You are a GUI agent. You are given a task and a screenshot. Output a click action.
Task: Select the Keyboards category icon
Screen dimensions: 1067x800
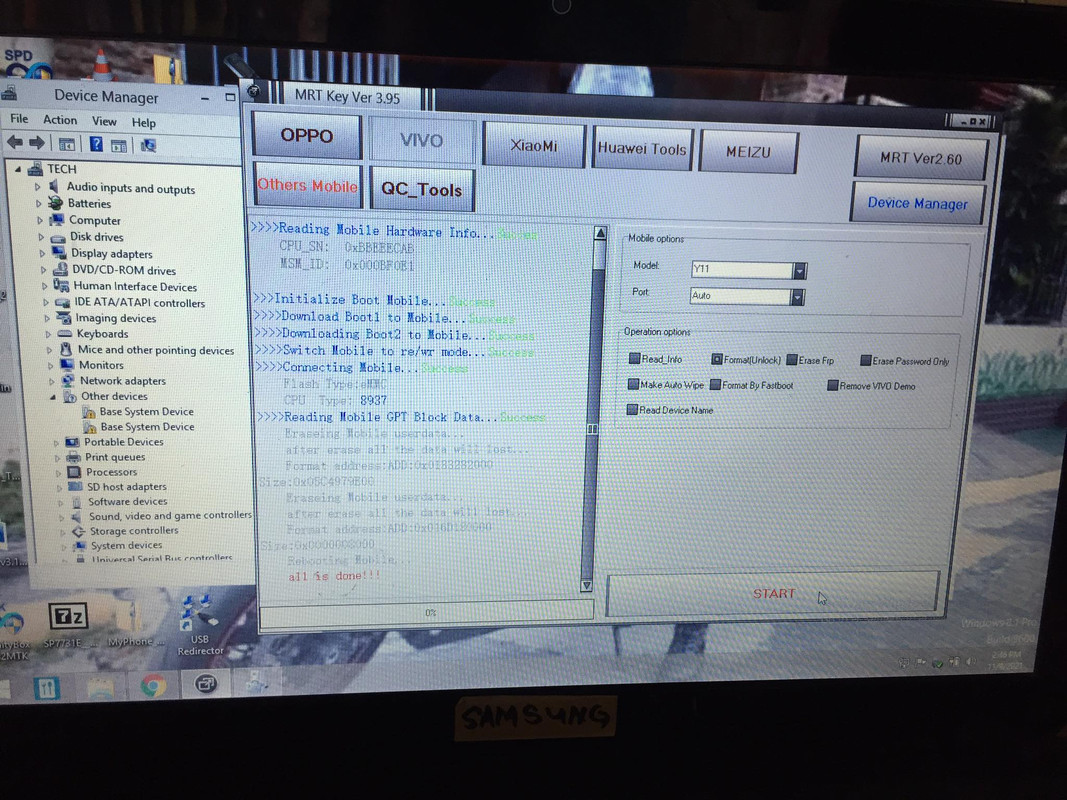tap(65, 333)
